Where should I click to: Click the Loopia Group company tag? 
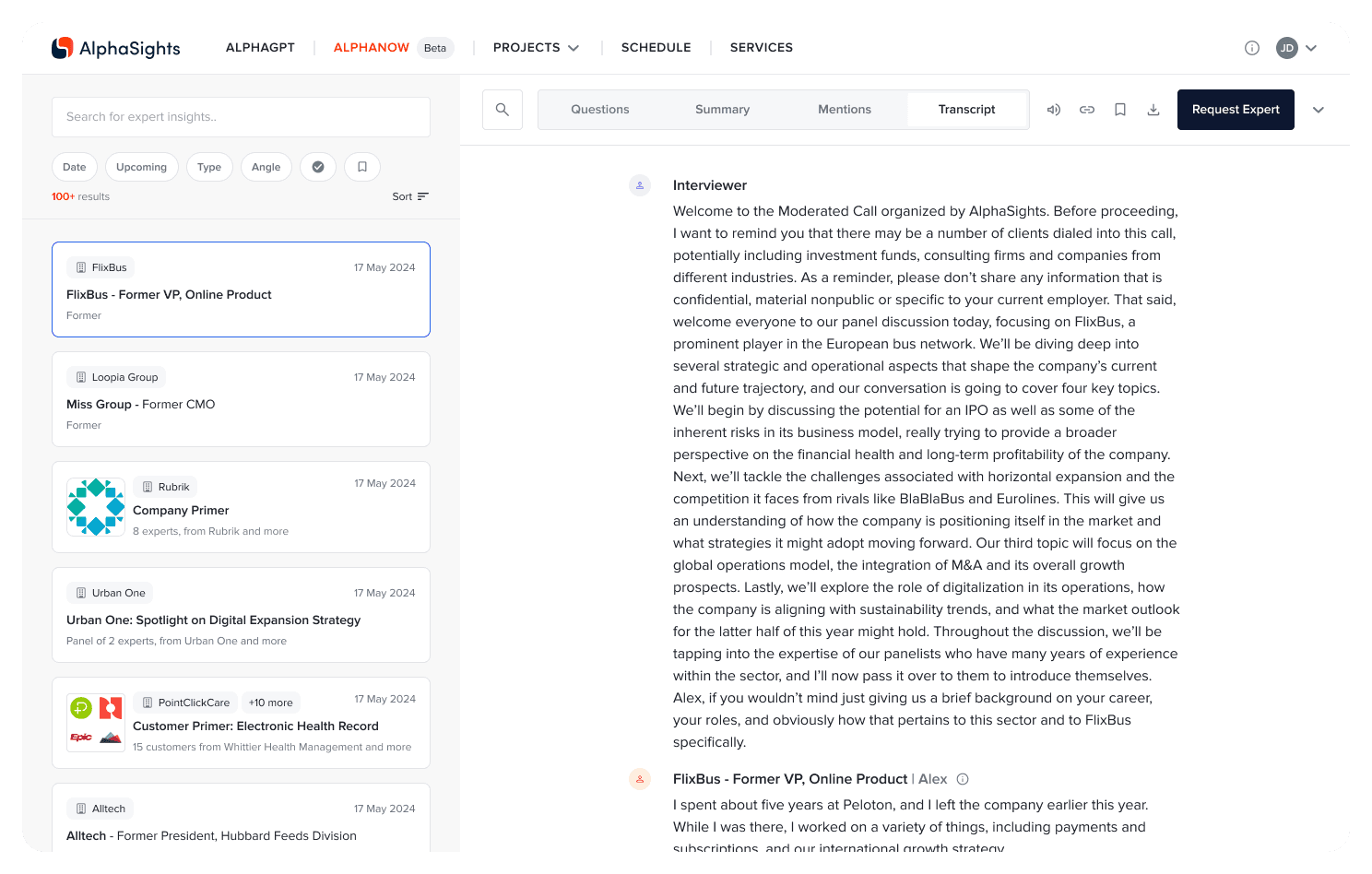pos(116,377)
